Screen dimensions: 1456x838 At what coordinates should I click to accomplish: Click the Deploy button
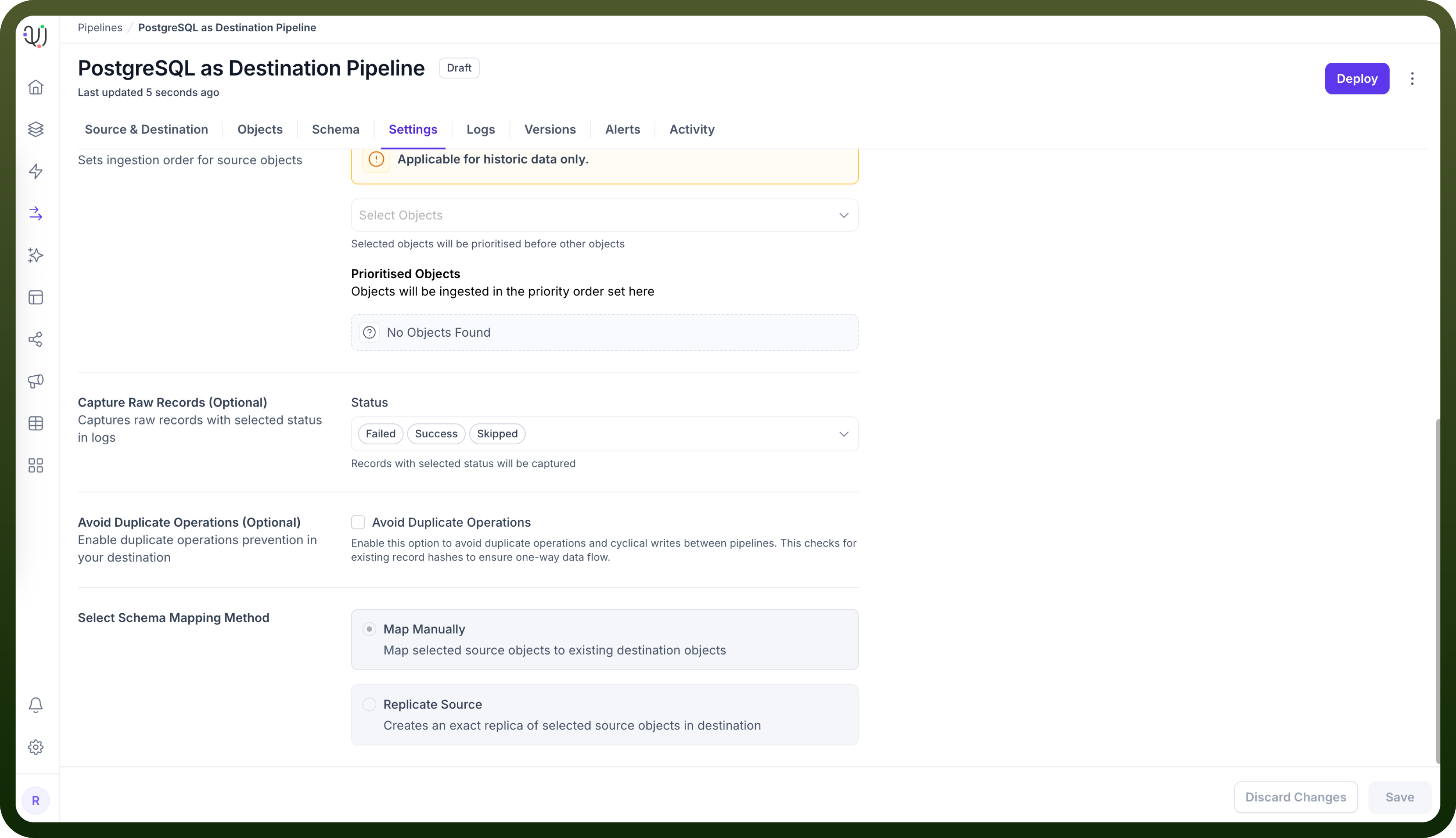pyautogui.click(x=1357, y=78)
